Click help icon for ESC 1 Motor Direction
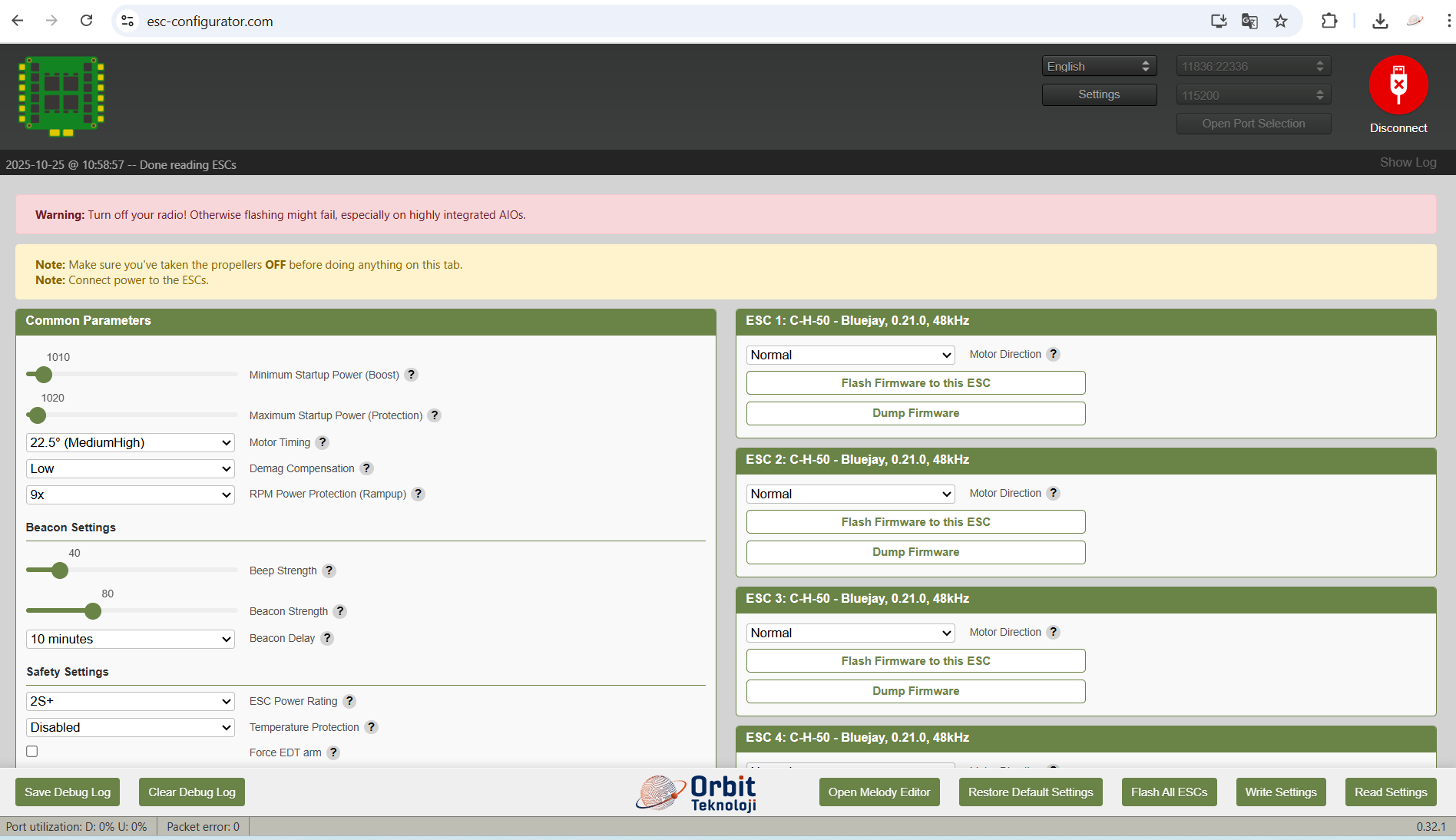 pyautogui.click(x=1054, y=354)
